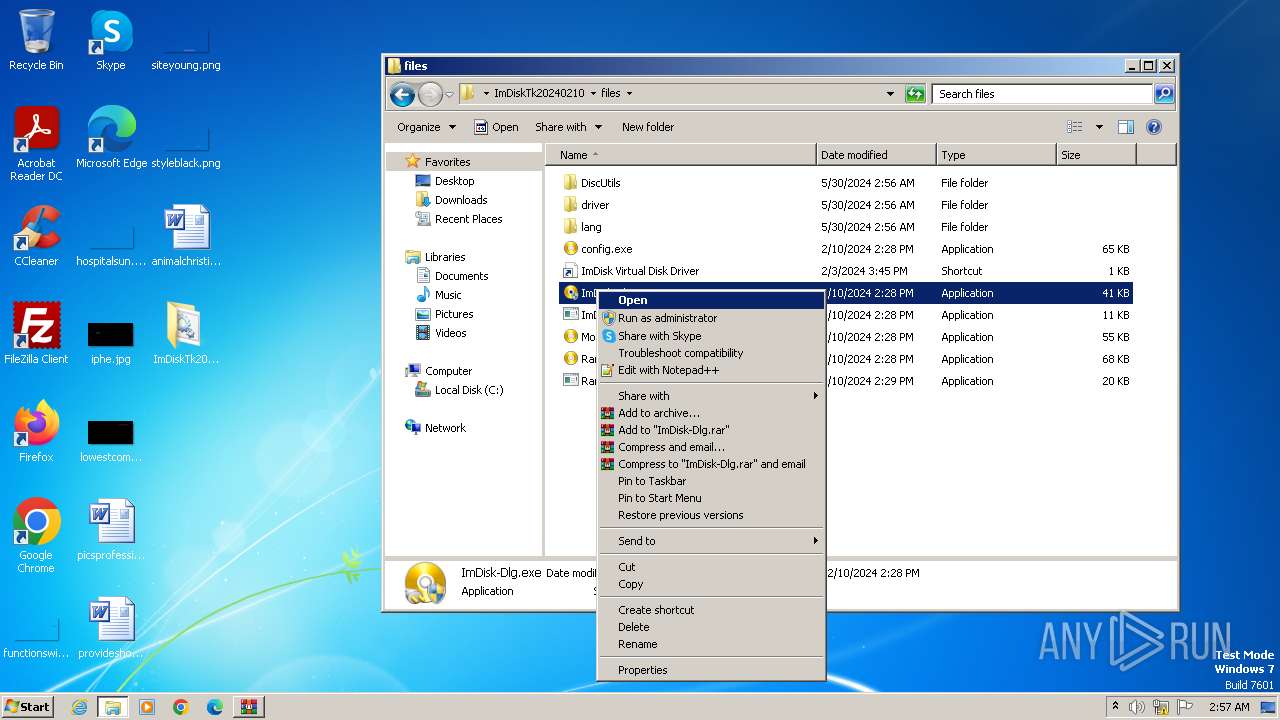Sort by Size column header
This screenshot has width=1280, height=720.
click(x=1096, y=155)
